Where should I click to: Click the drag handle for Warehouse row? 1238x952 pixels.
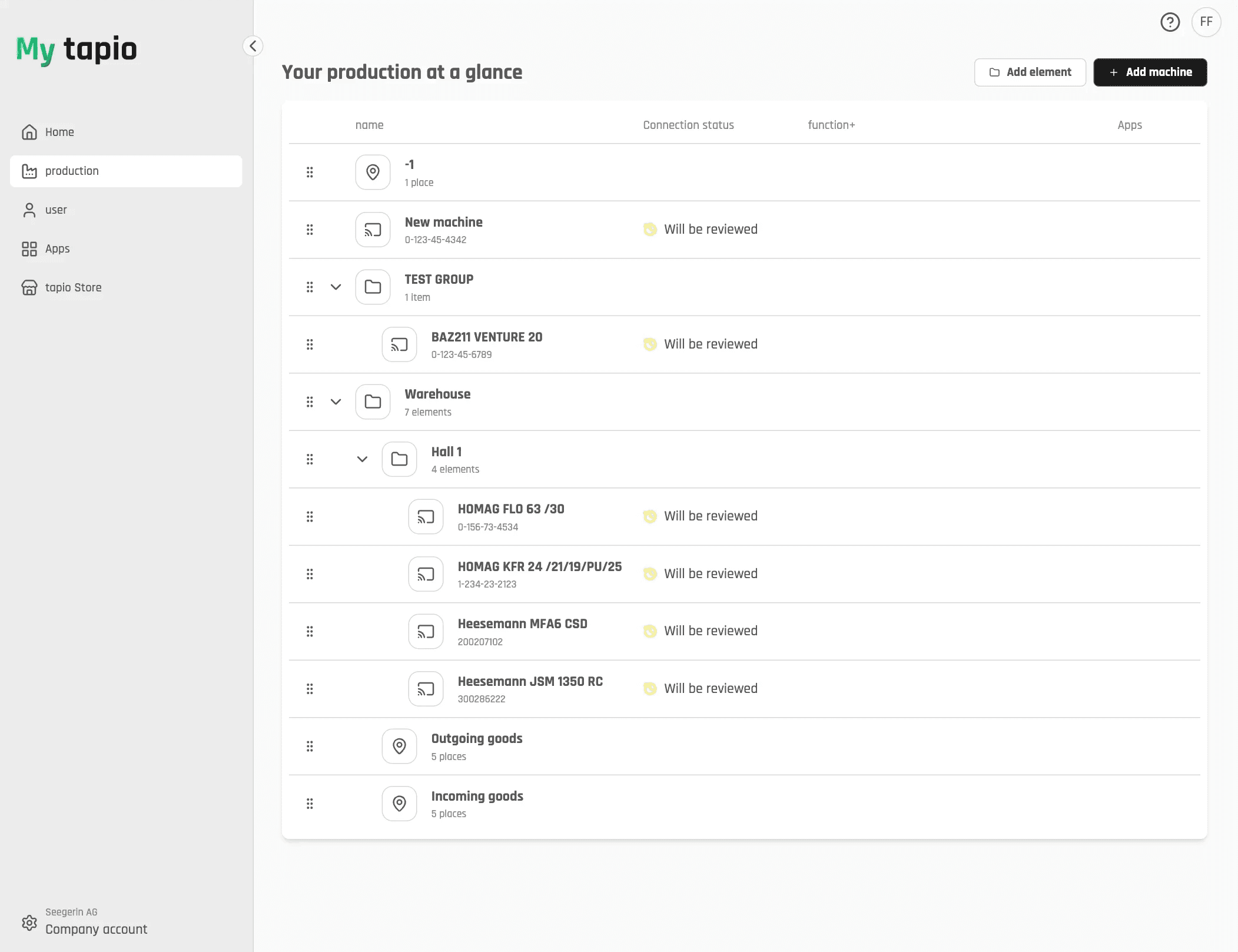click(x=310, y=402)
